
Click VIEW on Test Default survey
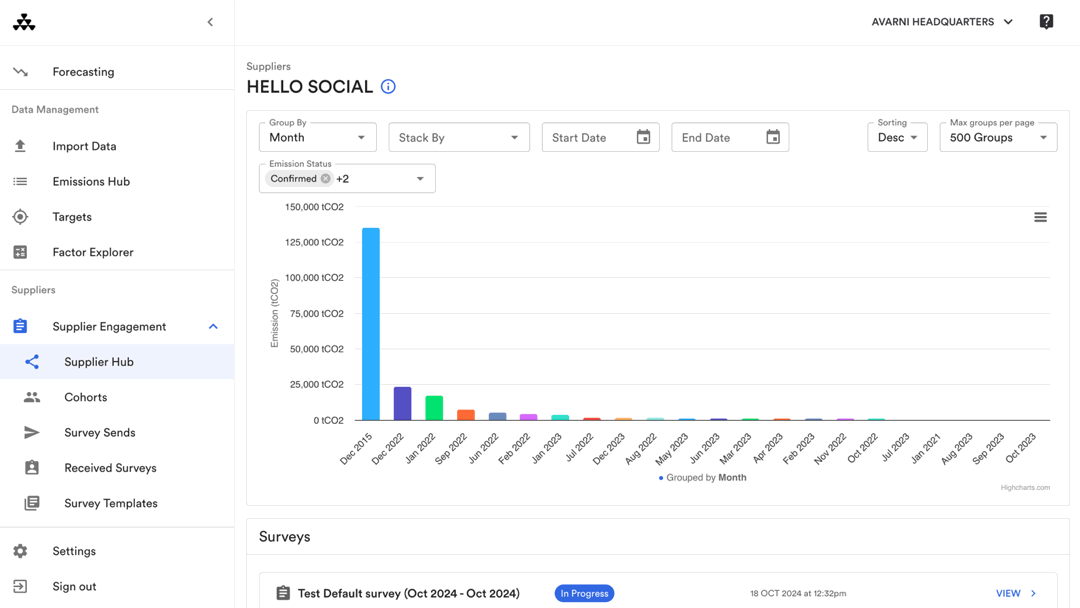(1008, 593)
